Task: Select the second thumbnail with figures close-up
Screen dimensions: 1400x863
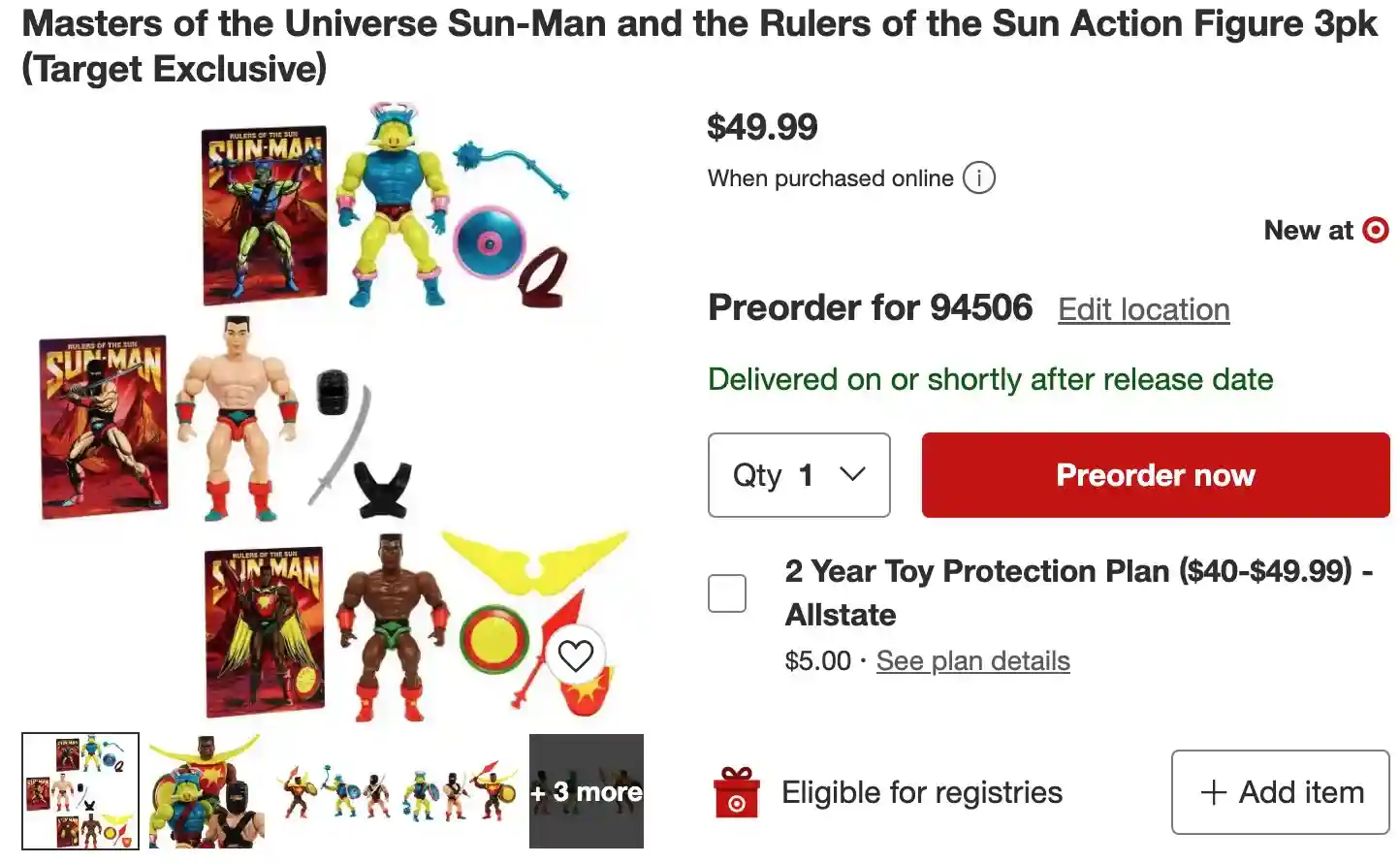Action: click(x=205, y=791)
